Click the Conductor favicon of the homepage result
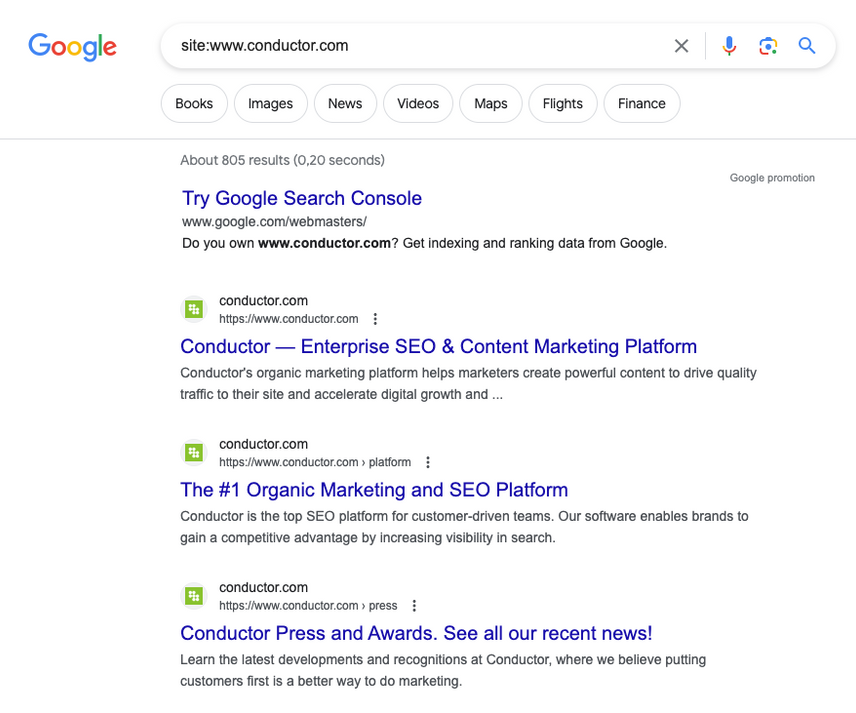The height and width of the screenshot is (713, 856). point(194,310)
